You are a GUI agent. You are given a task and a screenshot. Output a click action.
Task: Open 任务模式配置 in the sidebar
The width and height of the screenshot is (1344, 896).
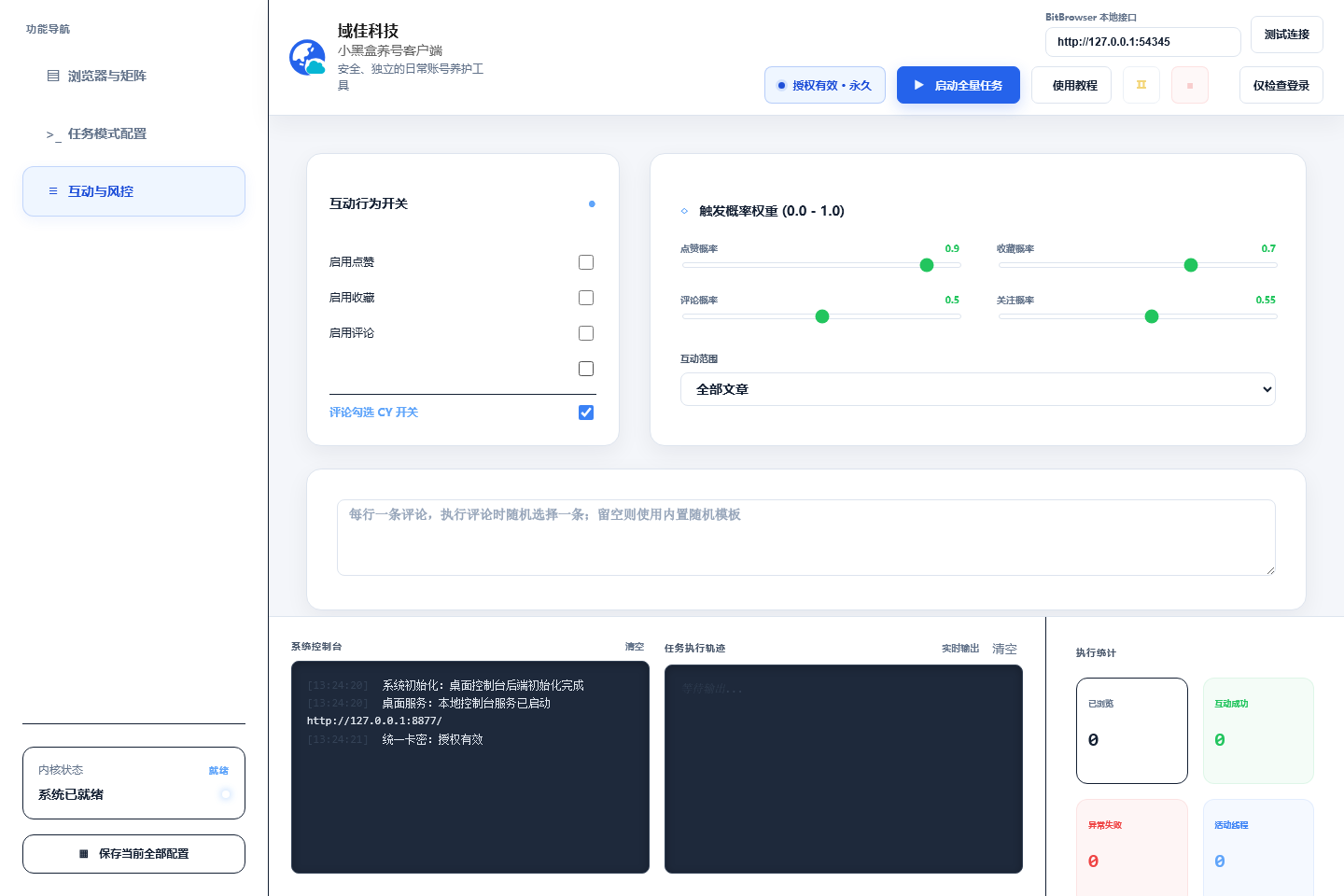(x=133, y=133)
